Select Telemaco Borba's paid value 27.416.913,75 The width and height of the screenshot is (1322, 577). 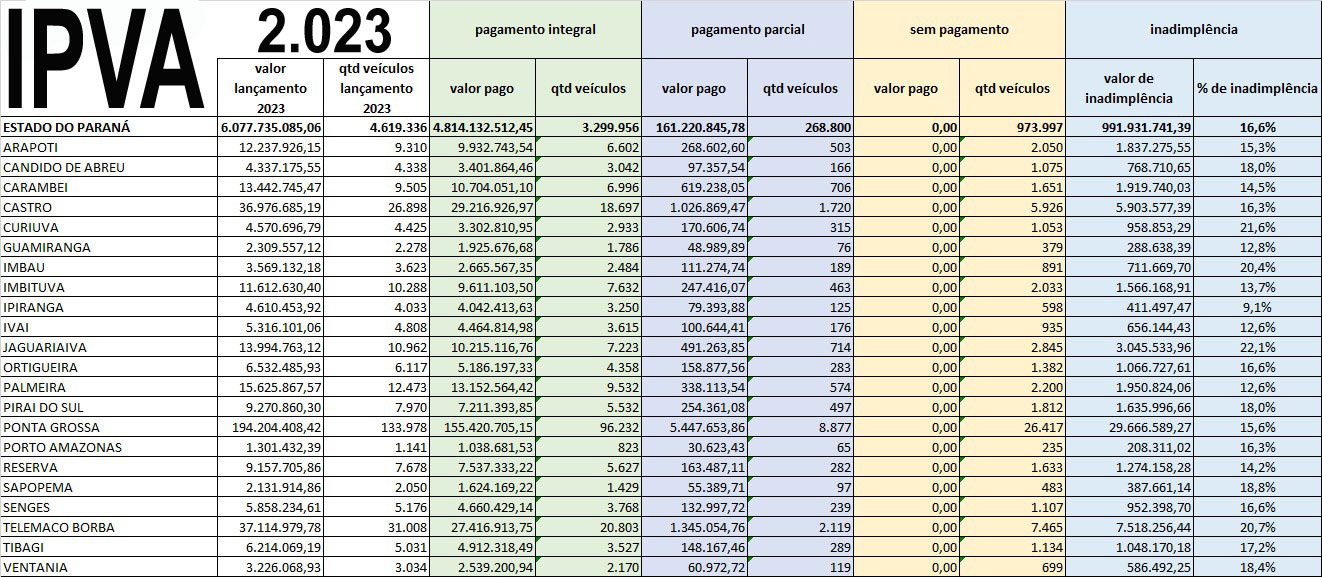[x=483, y=527]
